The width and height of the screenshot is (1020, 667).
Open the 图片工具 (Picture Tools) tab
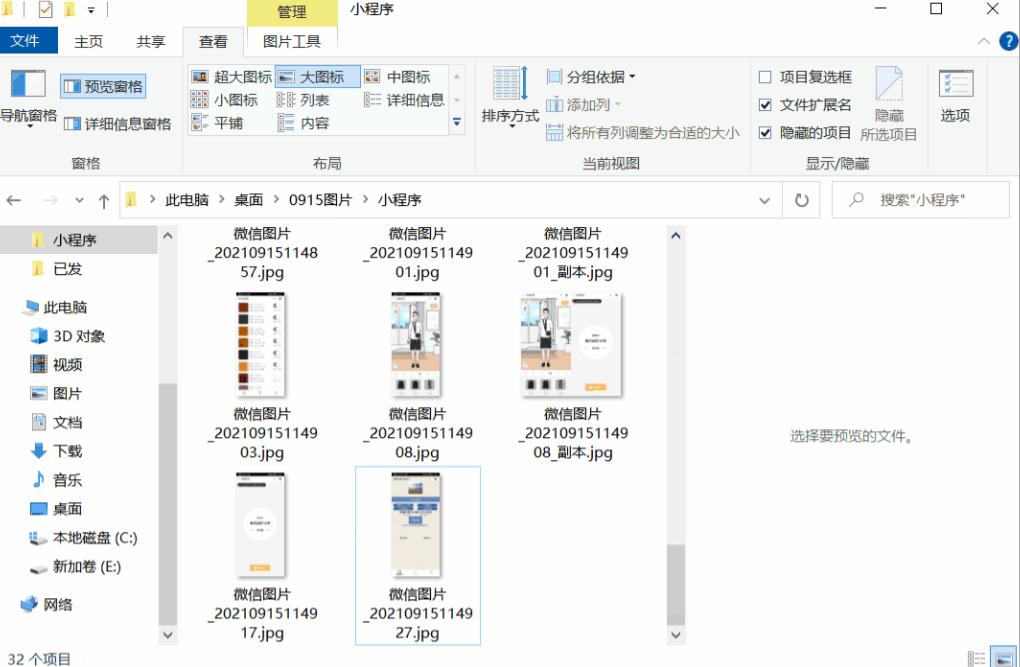pyautogui.click(x=293, y=41)
